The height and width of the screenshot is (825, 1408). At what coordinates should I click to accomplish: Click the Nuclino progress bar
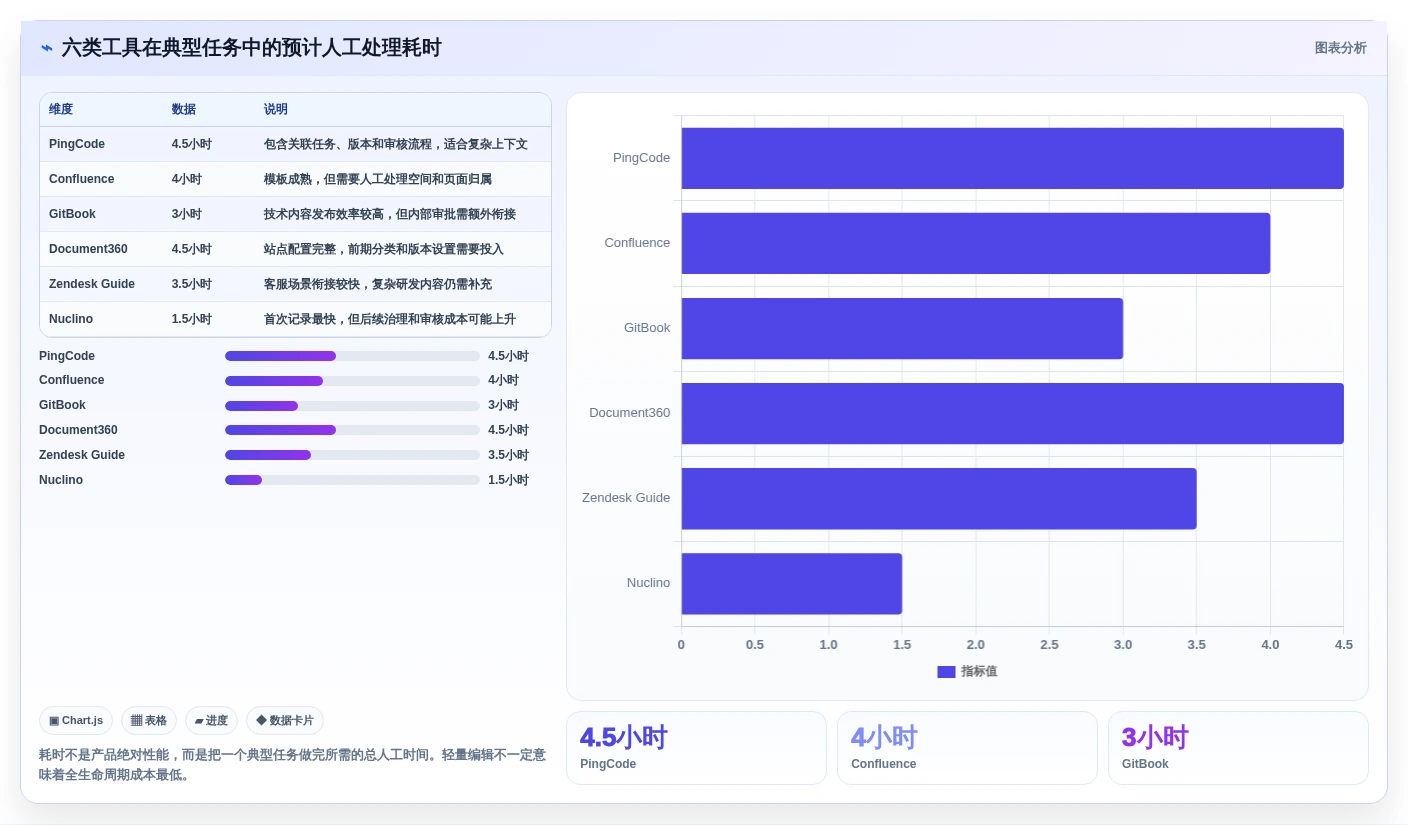pyautogui.click(x=352, y=480)
